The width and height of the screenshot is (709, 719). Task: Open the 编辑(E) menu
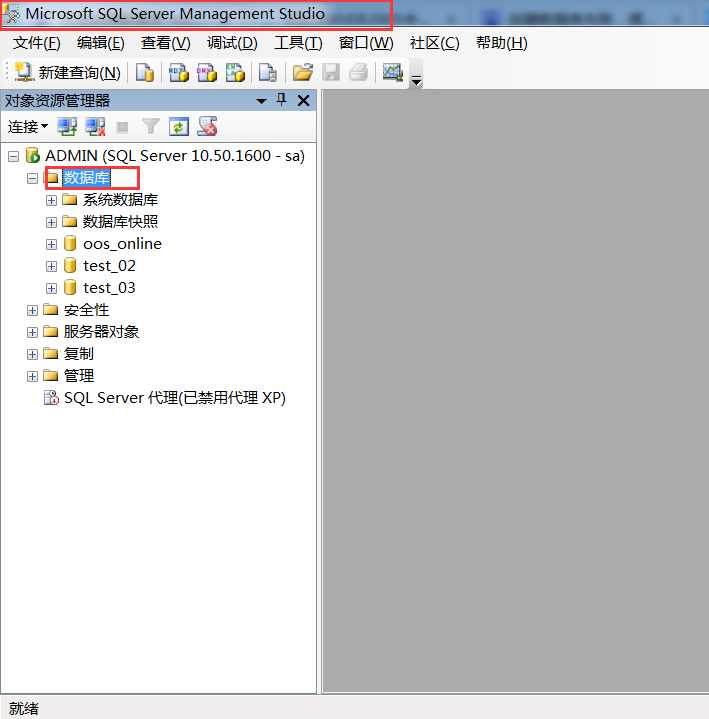point(100,43)
